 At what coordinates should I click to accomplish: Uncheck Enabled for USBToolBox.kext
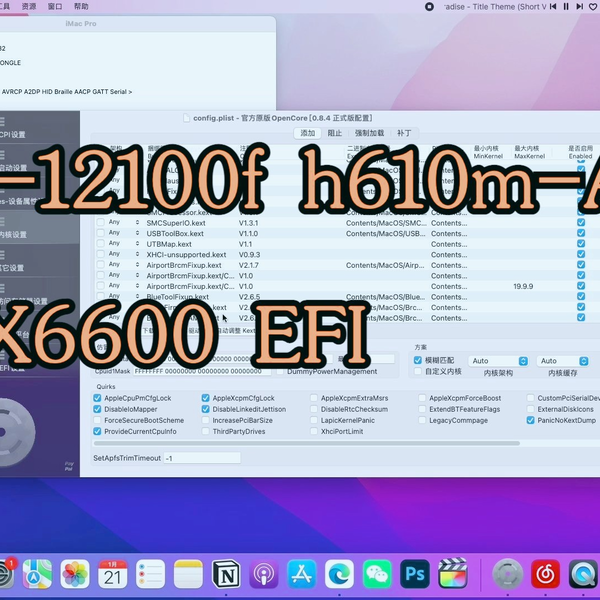tap(581, 233)
